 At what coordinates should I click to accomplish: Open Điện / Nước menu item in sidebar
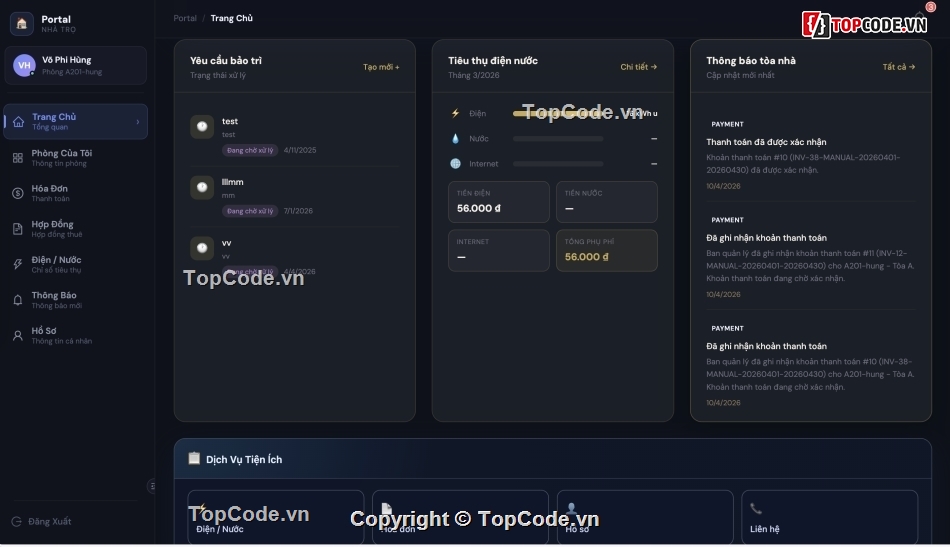[76, 264]
